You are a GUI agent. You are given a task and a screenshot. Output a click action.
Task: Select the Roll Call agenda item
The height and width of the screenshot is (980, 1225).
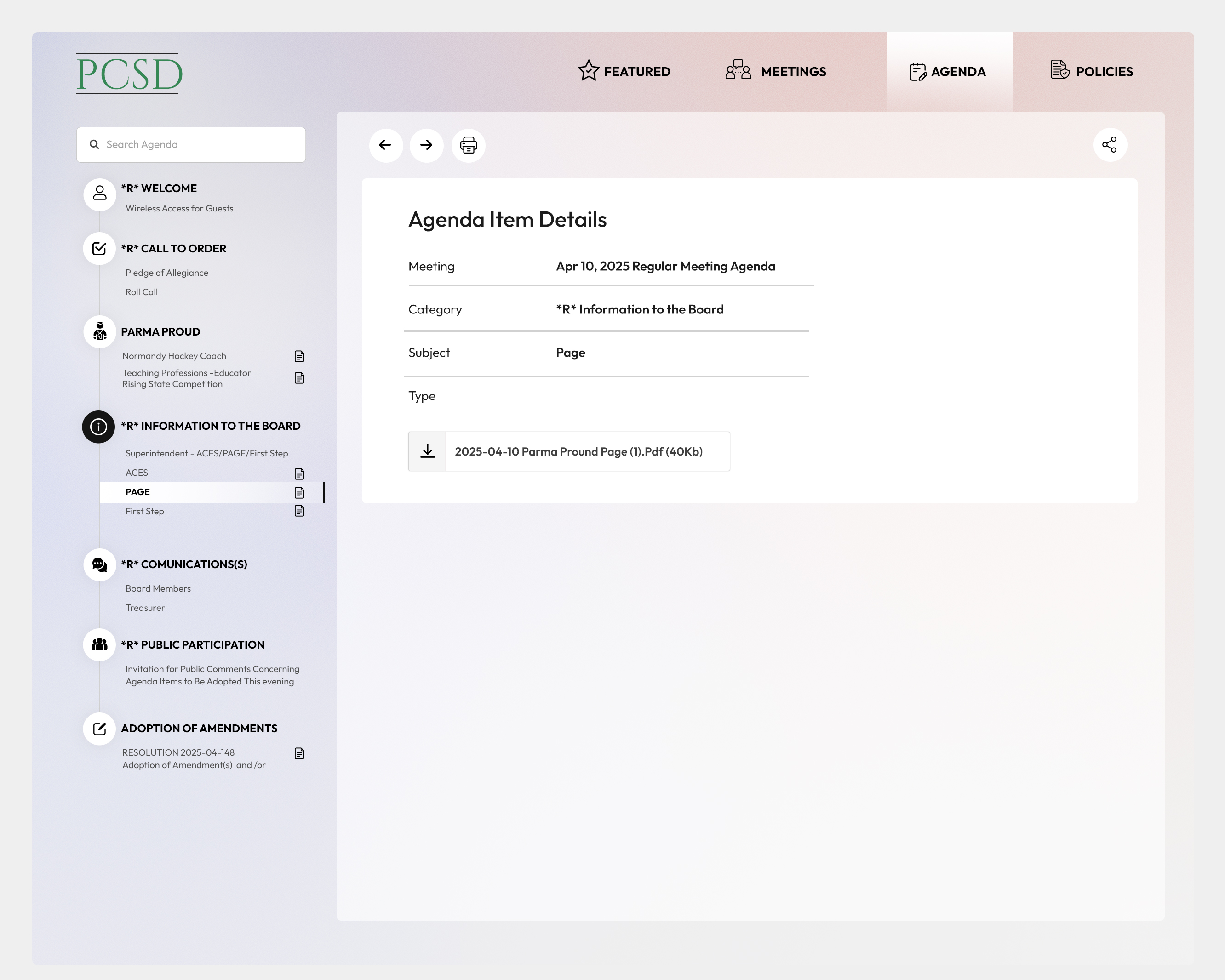point(142,292)
